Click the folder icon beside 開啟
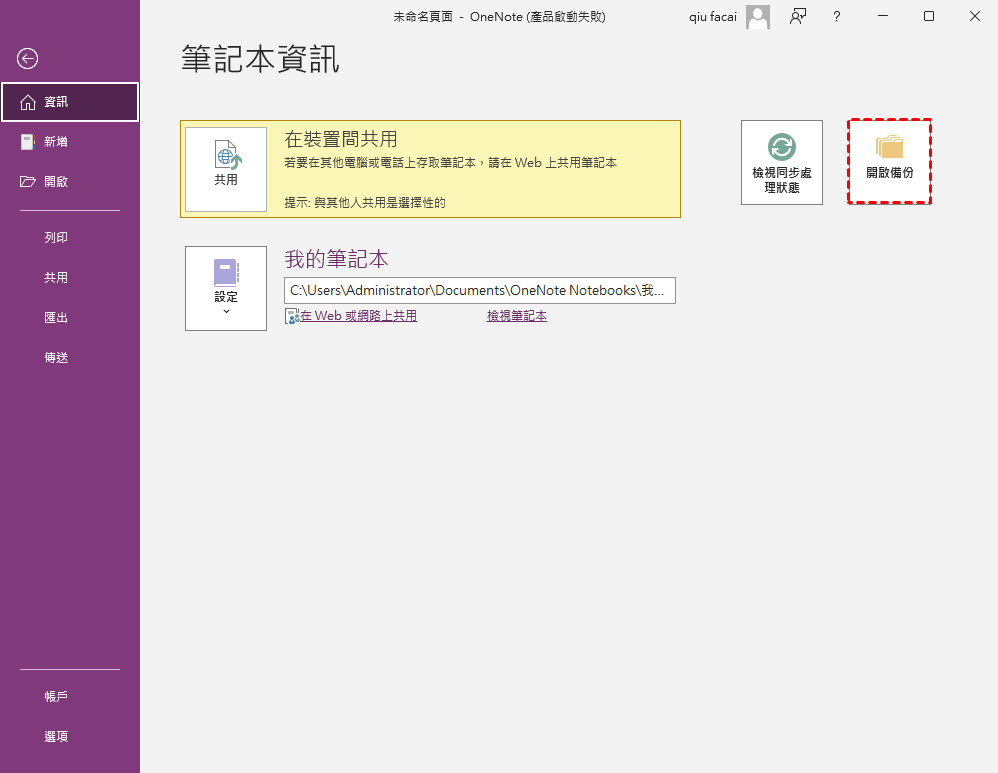 28,182
